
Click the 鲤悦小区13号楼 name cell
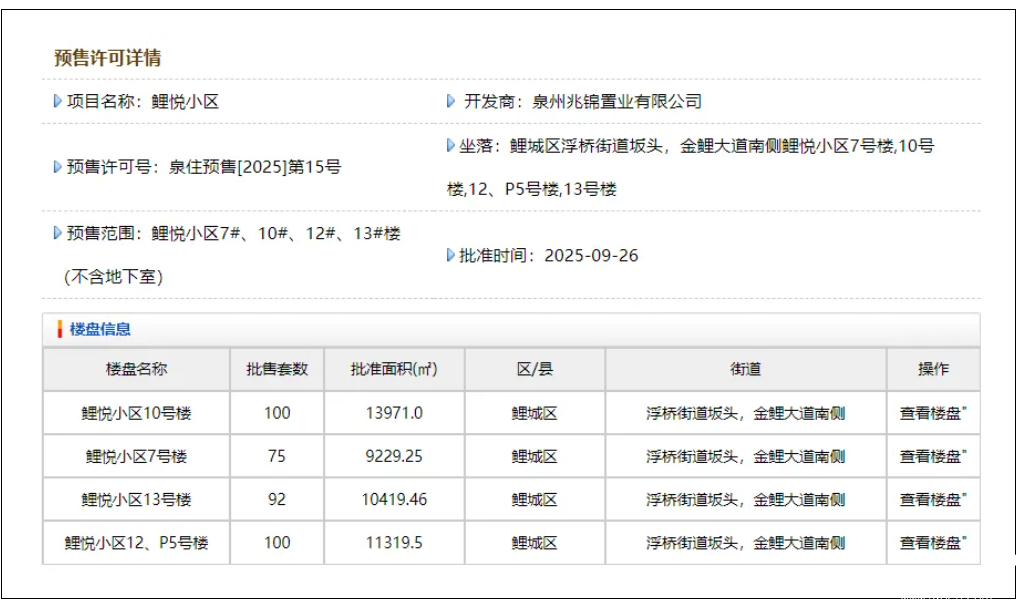pos(136,499)
